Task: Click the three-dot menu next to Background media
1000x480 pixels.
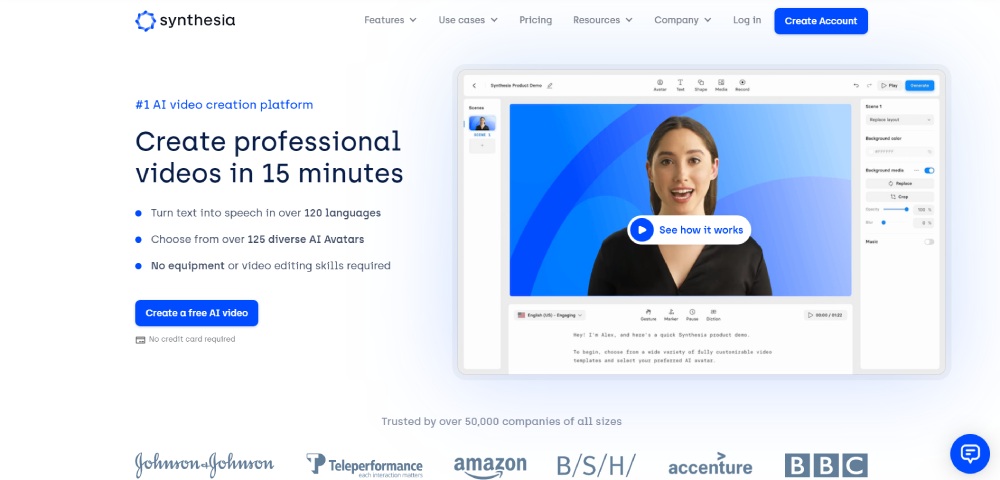Action: (916, 170)
